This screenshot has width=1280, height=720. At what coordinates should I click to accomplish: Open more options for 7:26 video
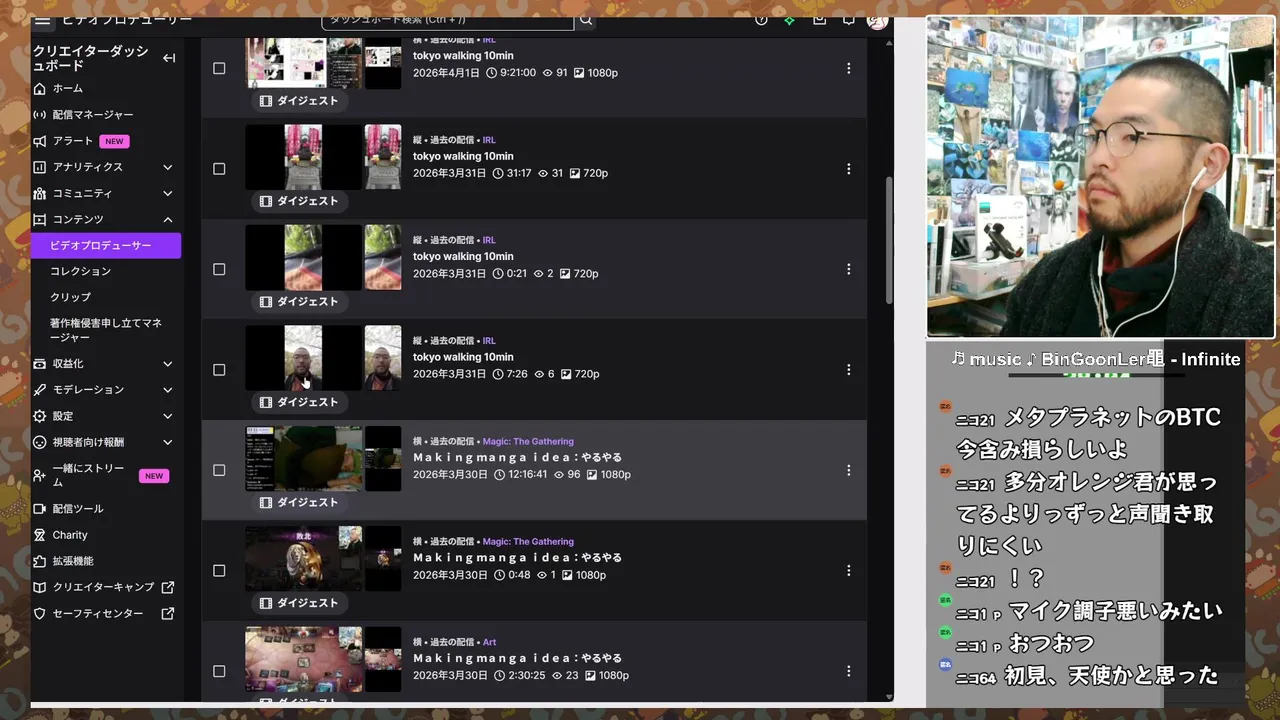pos(848,370)
